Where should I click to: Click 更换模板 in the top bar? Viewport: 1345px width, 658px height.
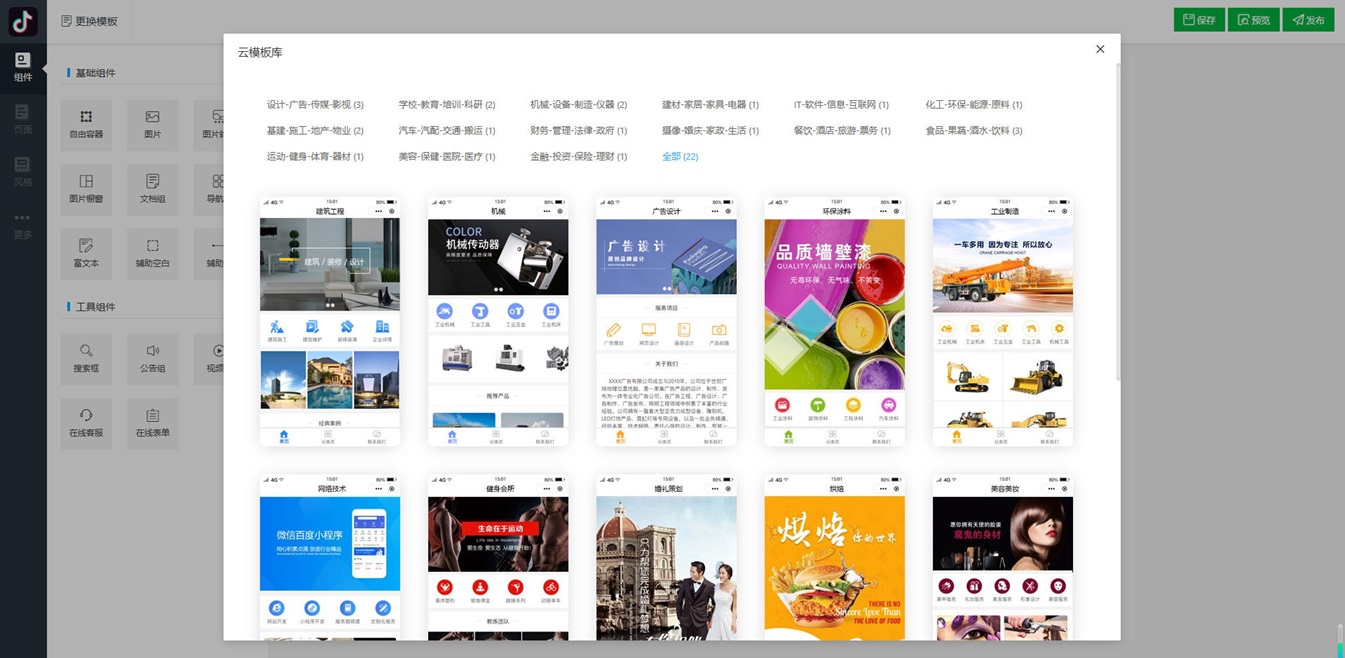(89, 21)
